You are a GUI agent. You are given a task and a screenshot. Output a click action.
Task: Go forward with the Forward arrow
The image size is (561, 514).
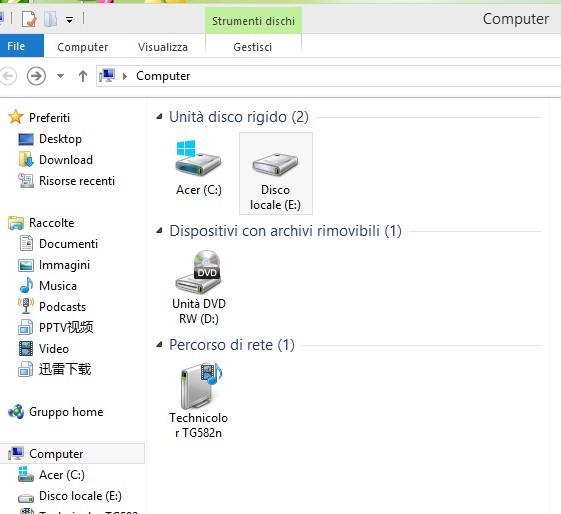click(36, 76)
